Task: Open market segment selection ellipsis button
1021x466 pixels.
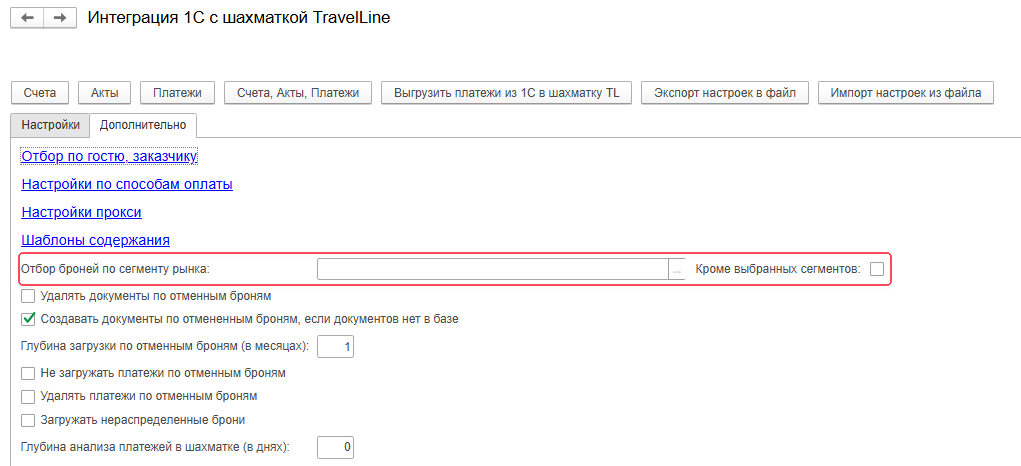Action: pyautogui.click(x=677, y=269)
